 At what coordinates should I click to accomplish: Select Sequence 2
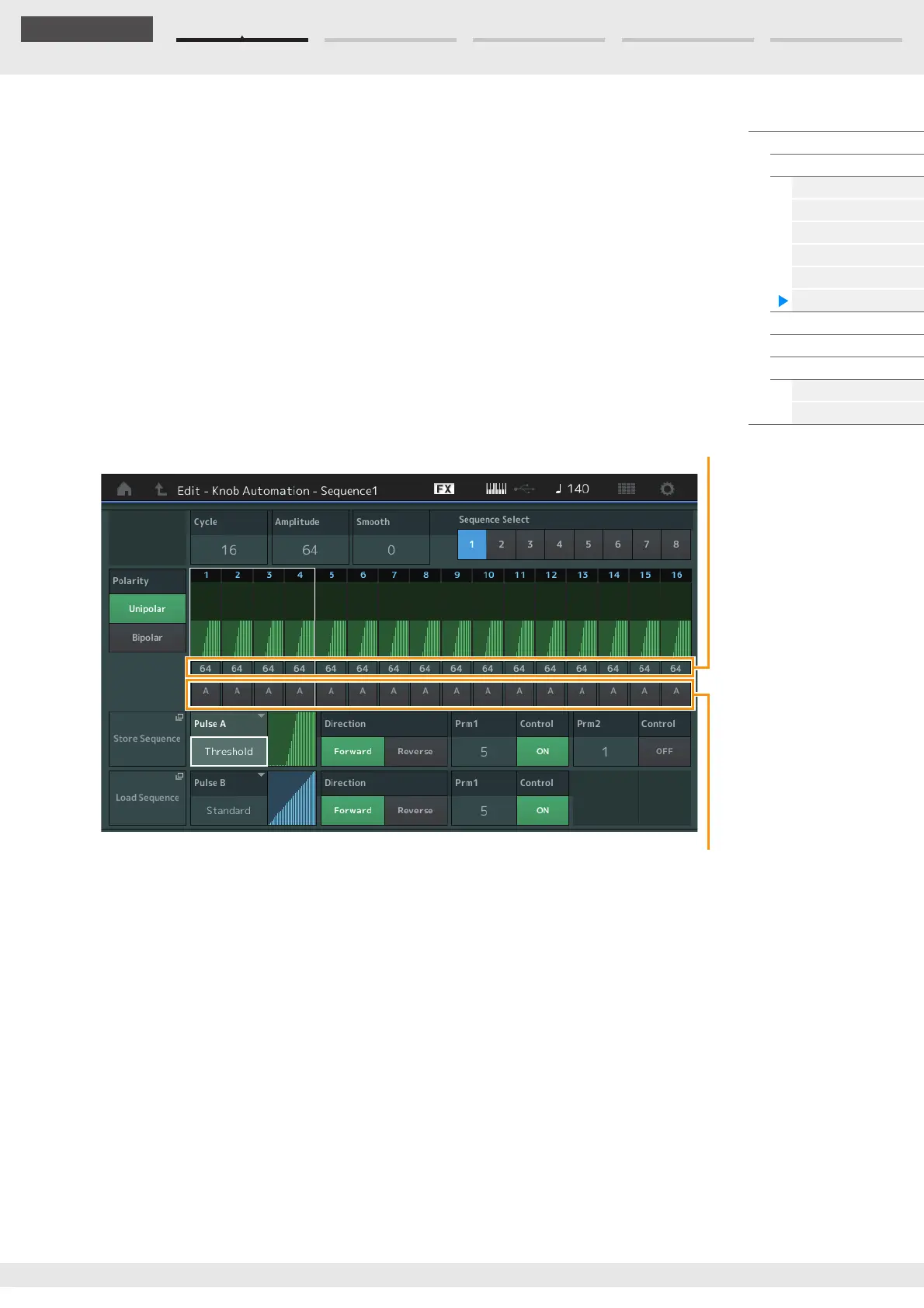click(502, 544)
